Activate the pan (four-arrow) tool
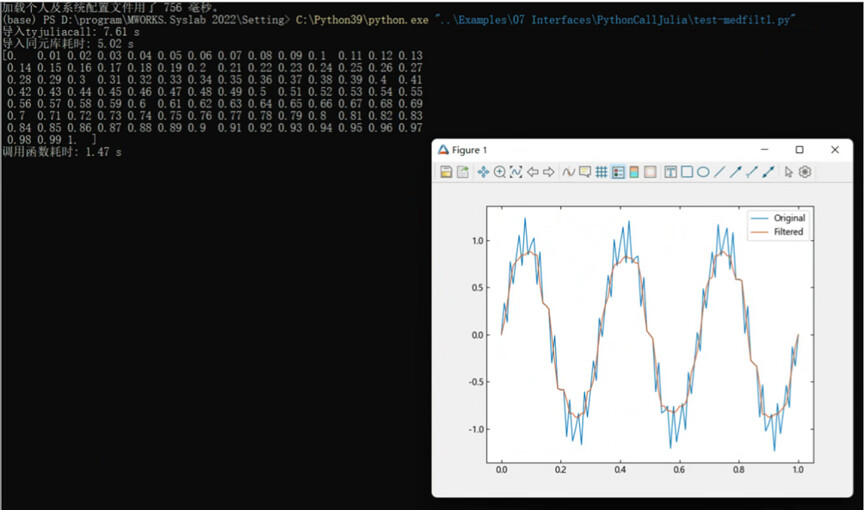This screenshot has height=510, width=864. 483,172
